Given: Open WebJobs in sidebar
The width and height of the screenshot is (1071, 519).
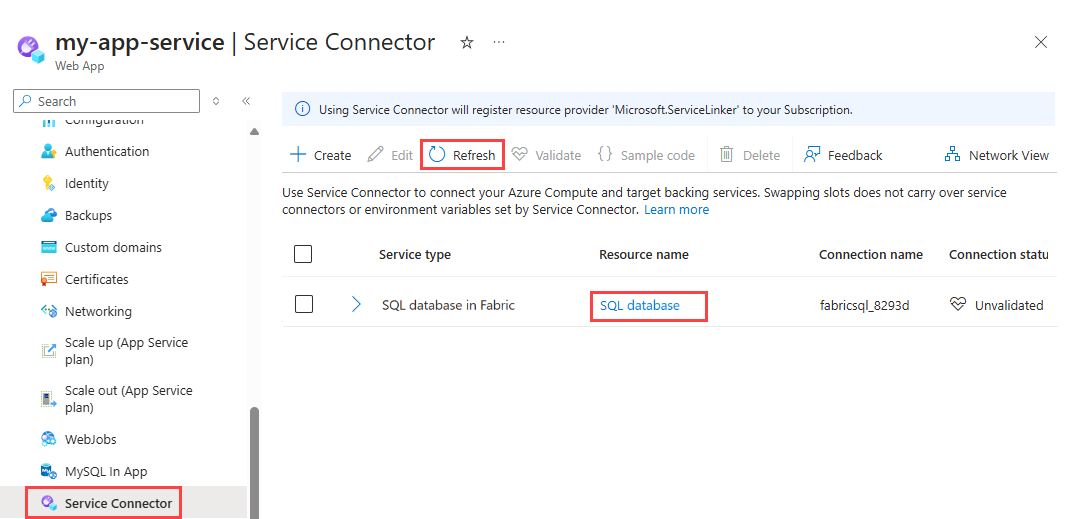Looking at the screenshot, I should (x=90, y=440).
